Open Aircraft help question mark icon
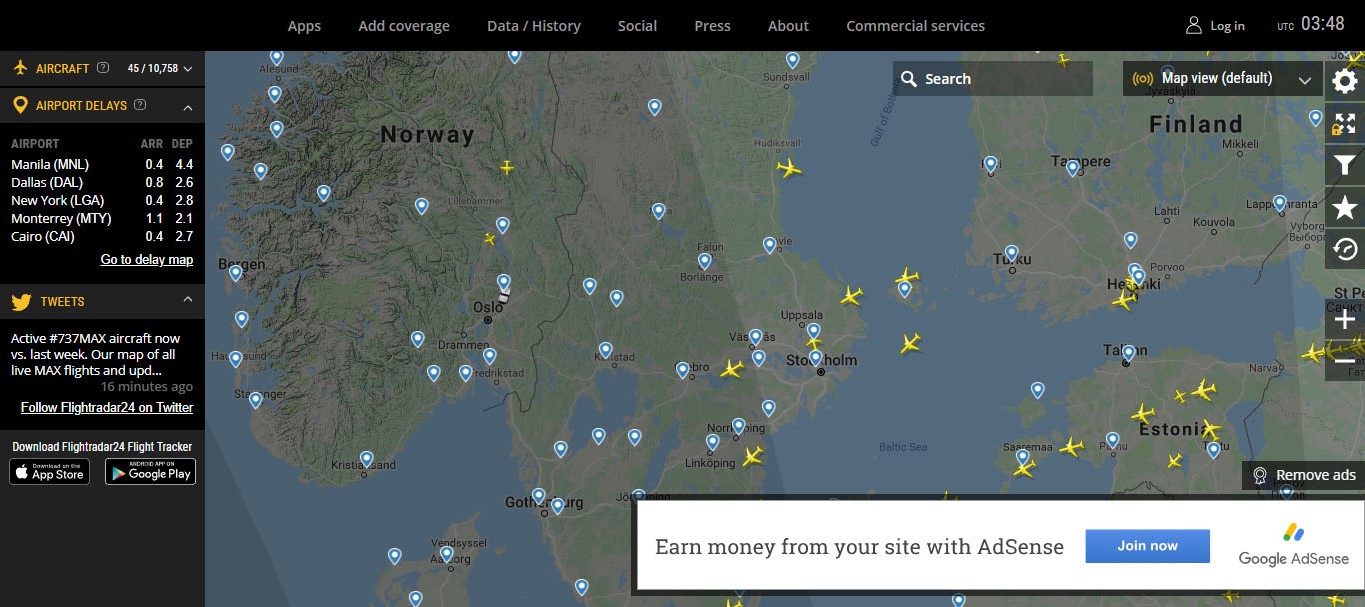This screenshot has width=1365, height=607. tap(101, 68)
